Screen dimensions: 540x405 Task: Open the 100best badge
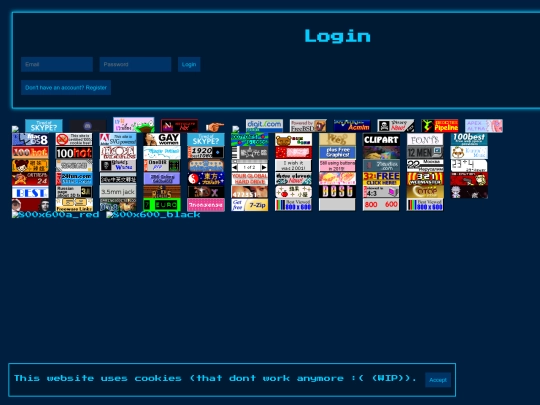469,139
